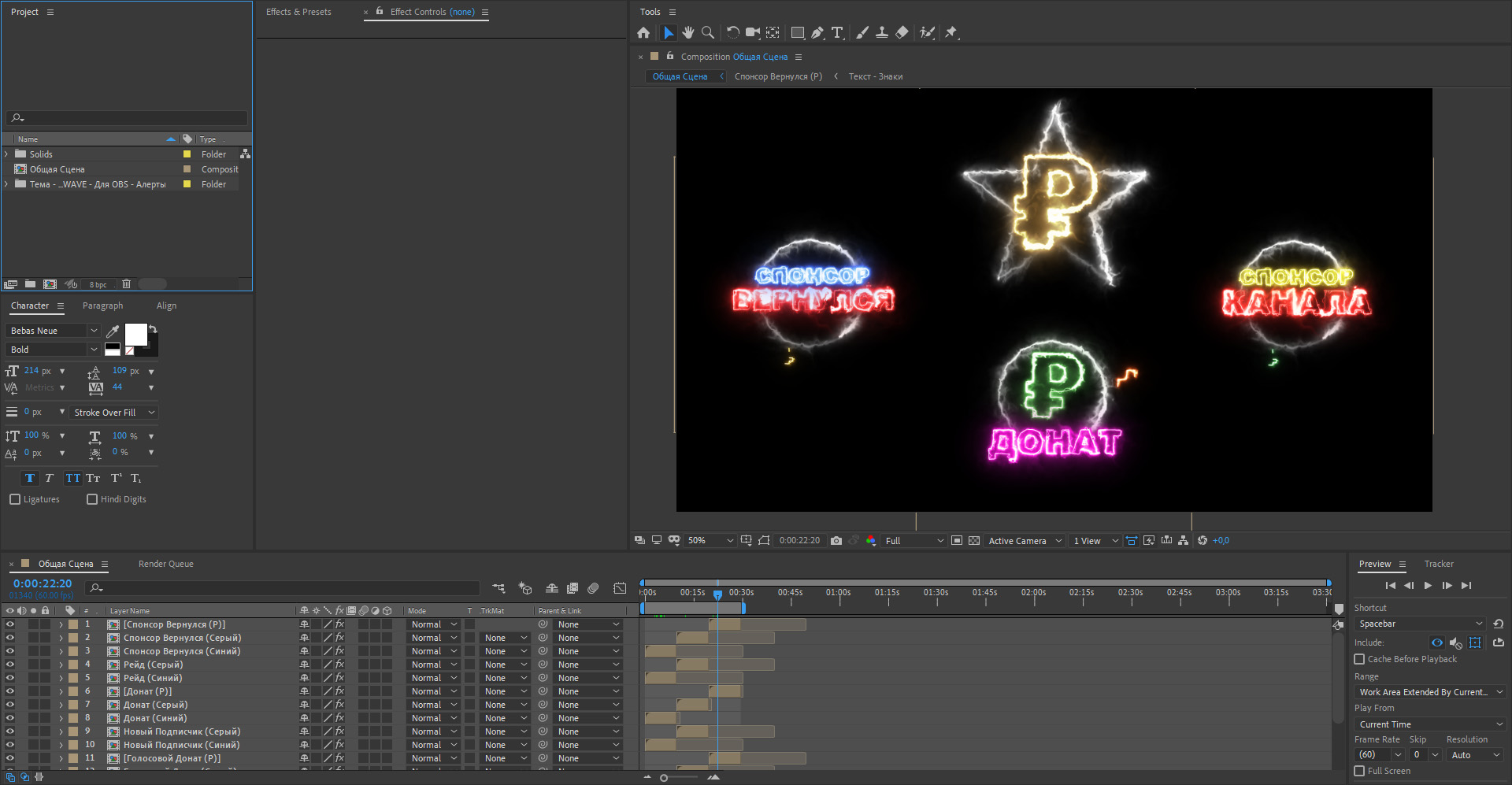
Task: Click the snapshot camera icon in viewer
Action: [836, 541]
